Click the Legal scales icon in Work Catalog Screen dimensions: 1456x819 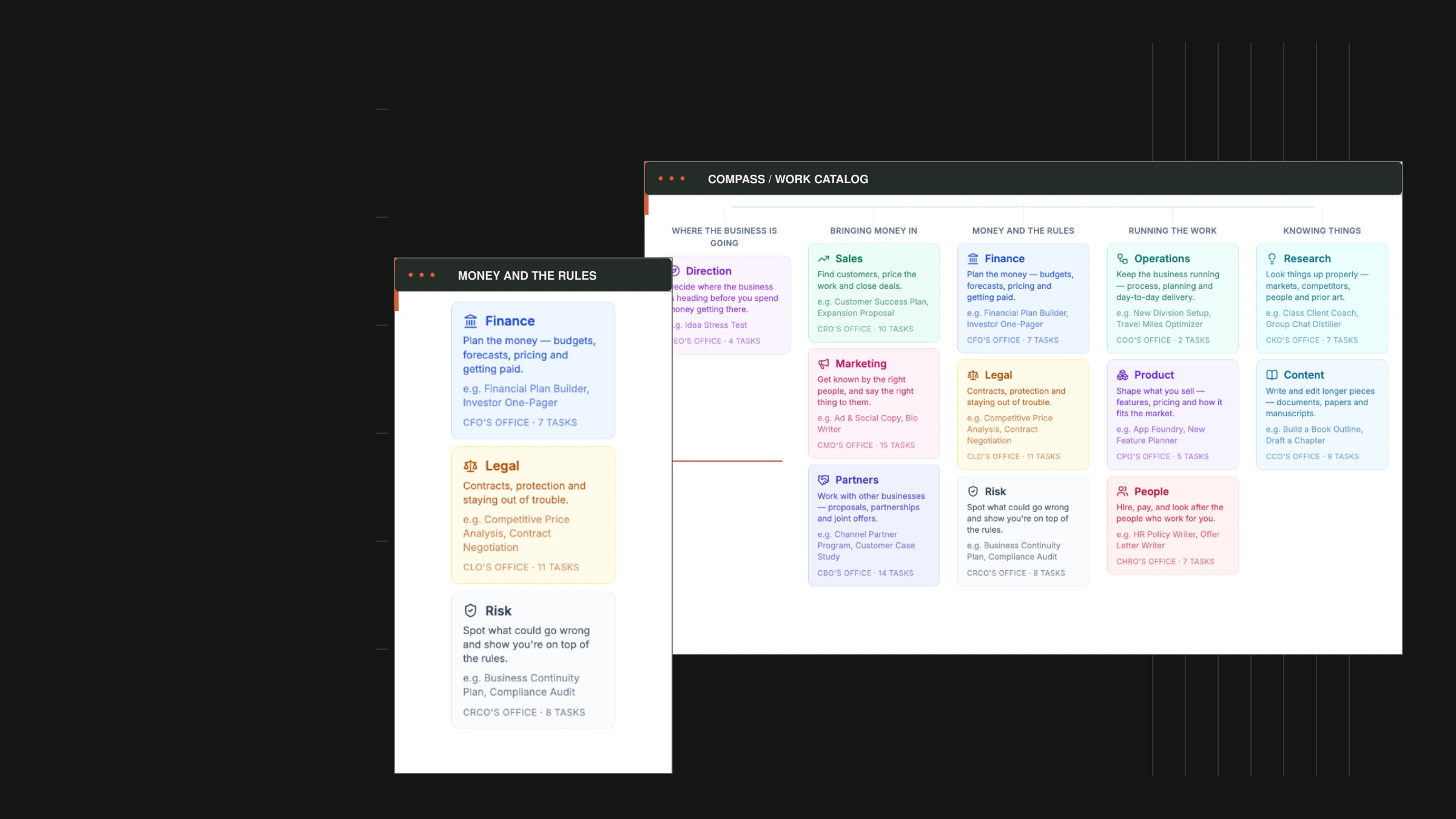[973, 376]
